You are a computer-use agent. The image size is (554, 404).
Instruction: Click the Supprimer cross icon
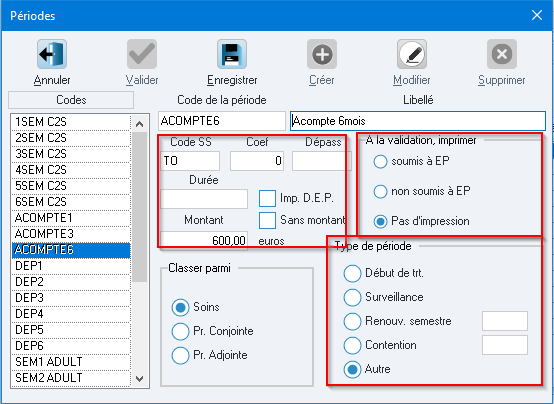502,54
